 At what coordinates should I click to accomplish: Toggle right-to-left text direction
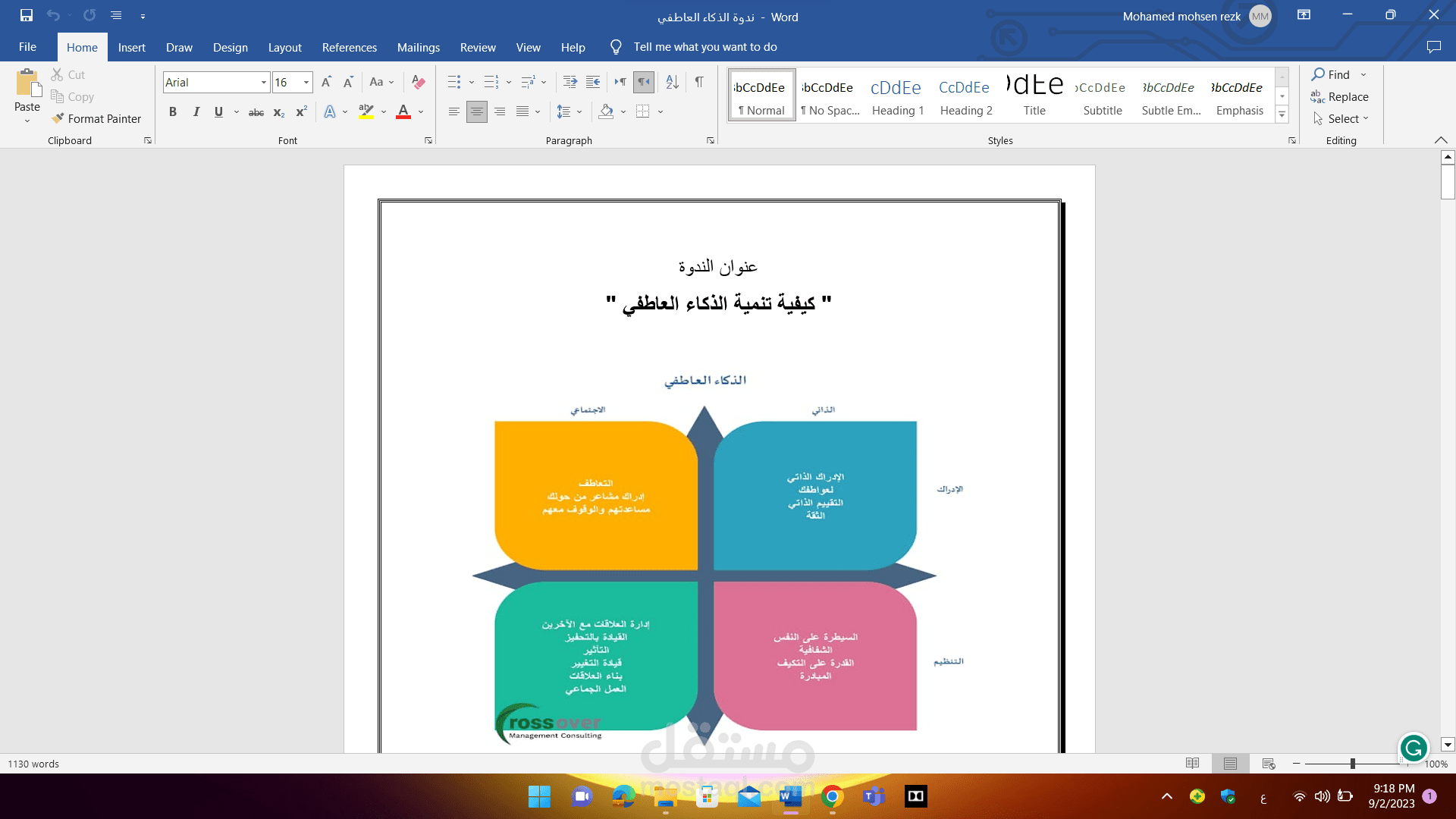pyautogui.click(x=644, y=82)
